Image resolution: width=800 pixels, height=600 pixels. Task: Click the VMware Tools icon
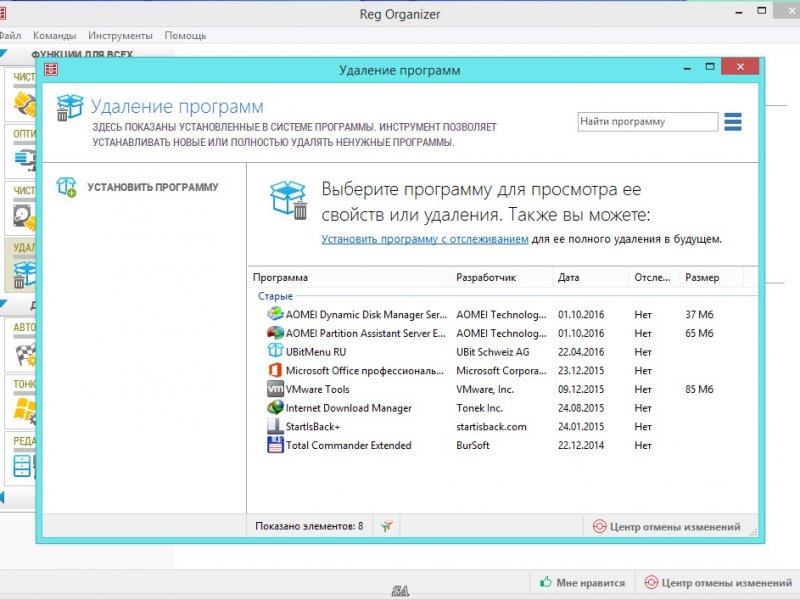click(x=275, y=389)
